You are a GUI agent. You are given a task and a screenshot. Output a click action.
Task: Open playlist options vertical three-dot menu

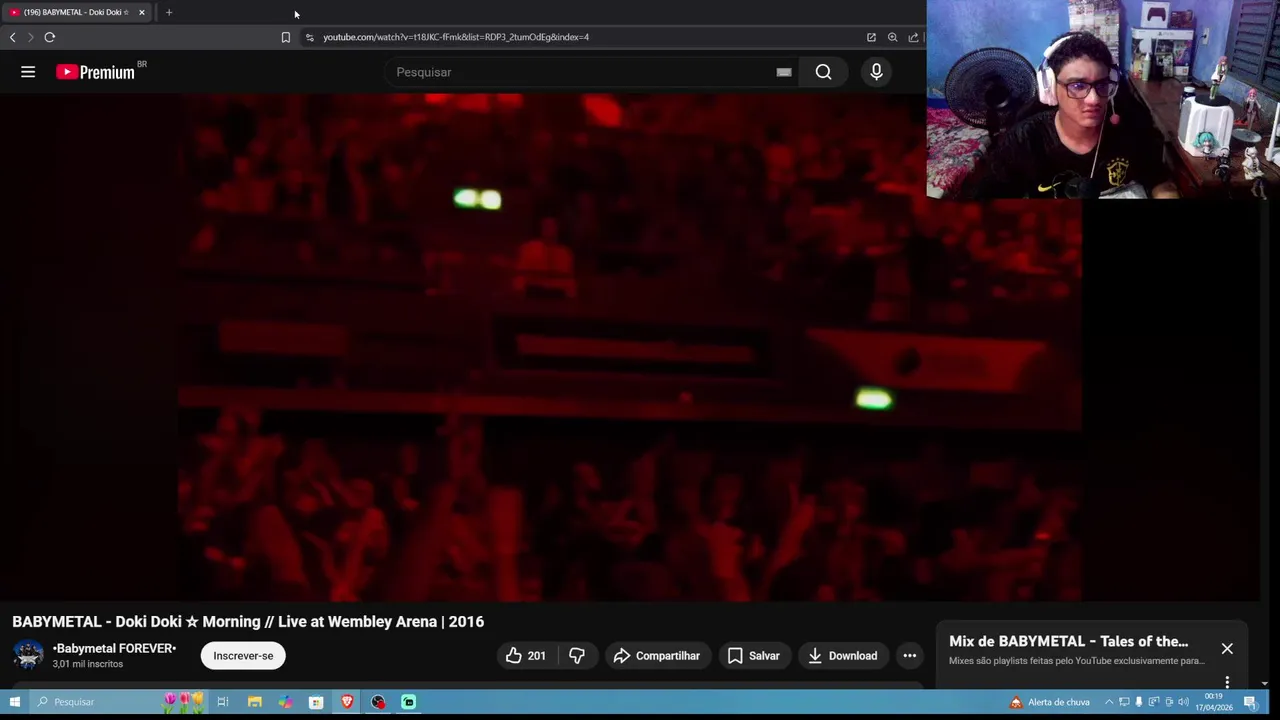pyautogui.click(x=1227, y=682)
